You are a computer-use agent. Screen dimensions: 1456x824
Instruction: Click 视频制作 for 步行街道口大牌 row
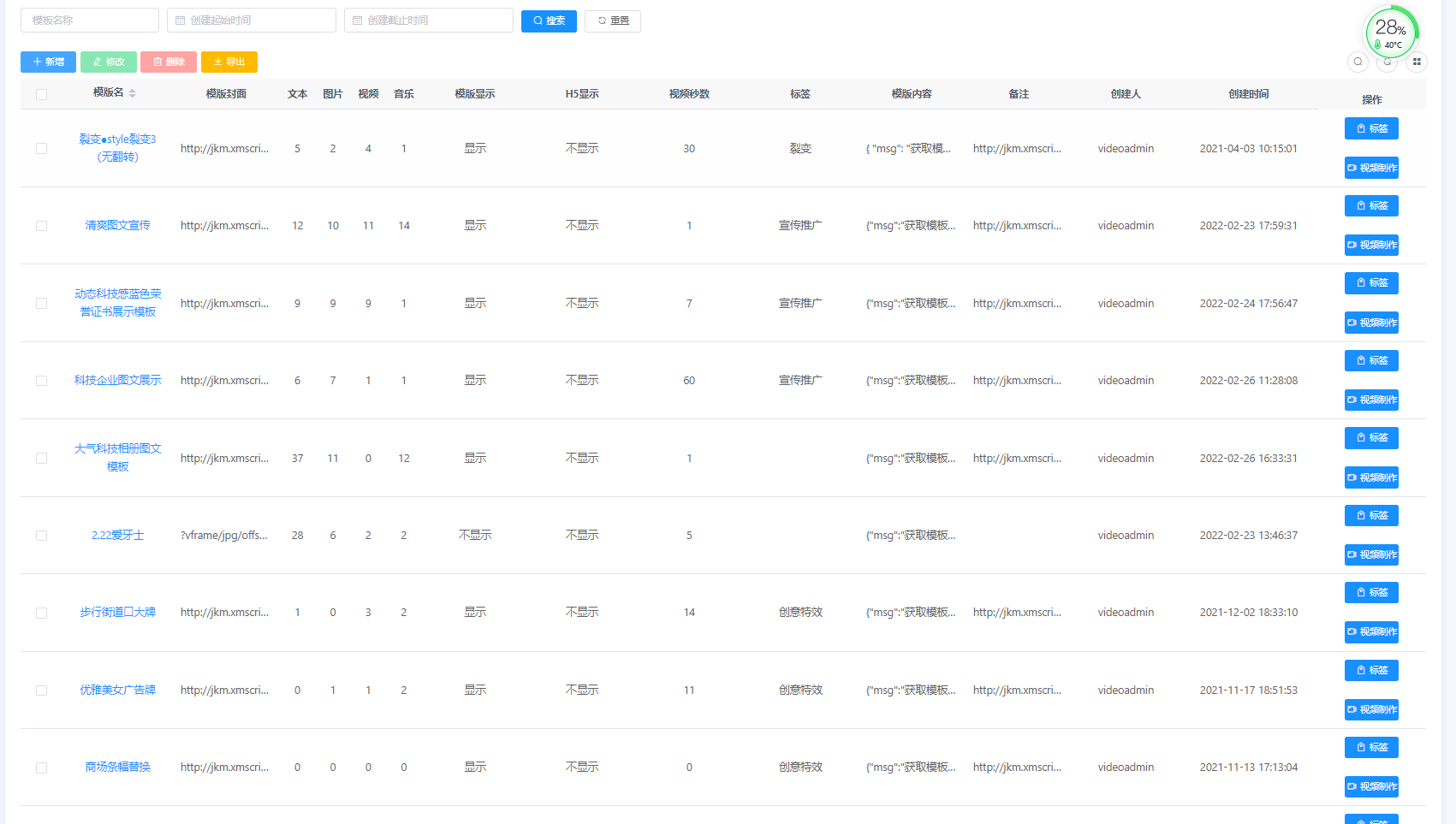[1370, 631]
